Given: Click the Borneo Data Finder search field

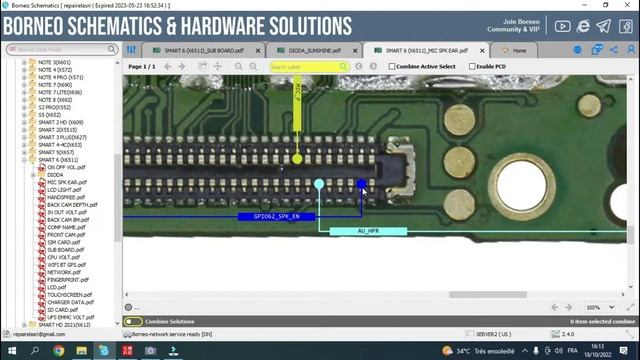Looking at the screenshot, I should coord(61,49).
